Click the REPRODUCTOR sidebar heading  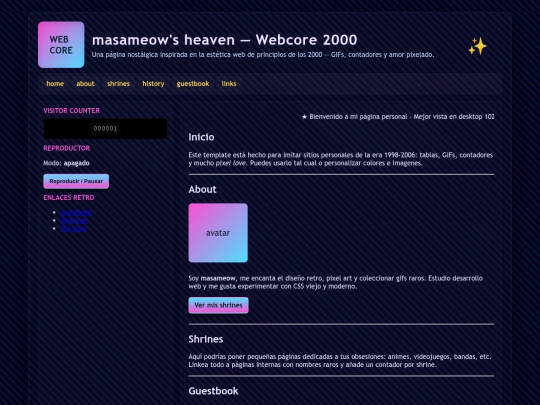coord(67,148)
